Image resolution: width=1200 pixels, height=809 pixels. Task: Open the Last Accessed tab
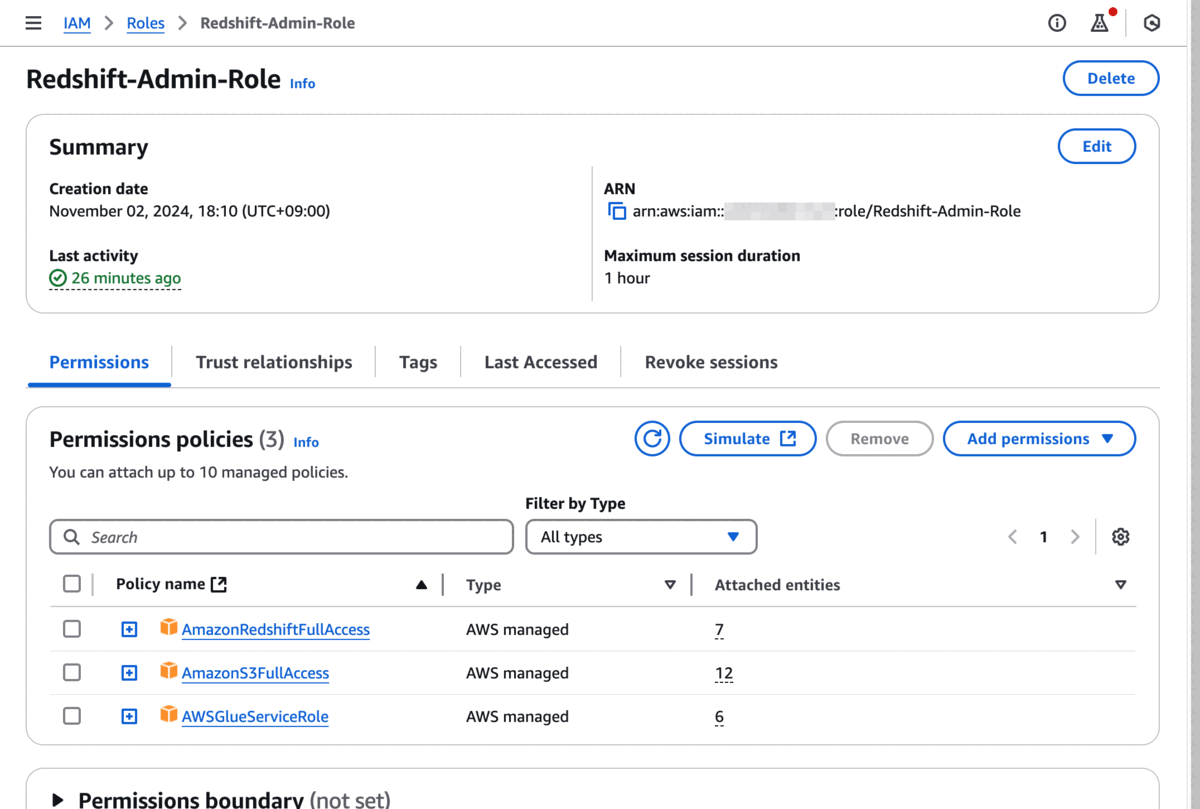click(540, 362)
